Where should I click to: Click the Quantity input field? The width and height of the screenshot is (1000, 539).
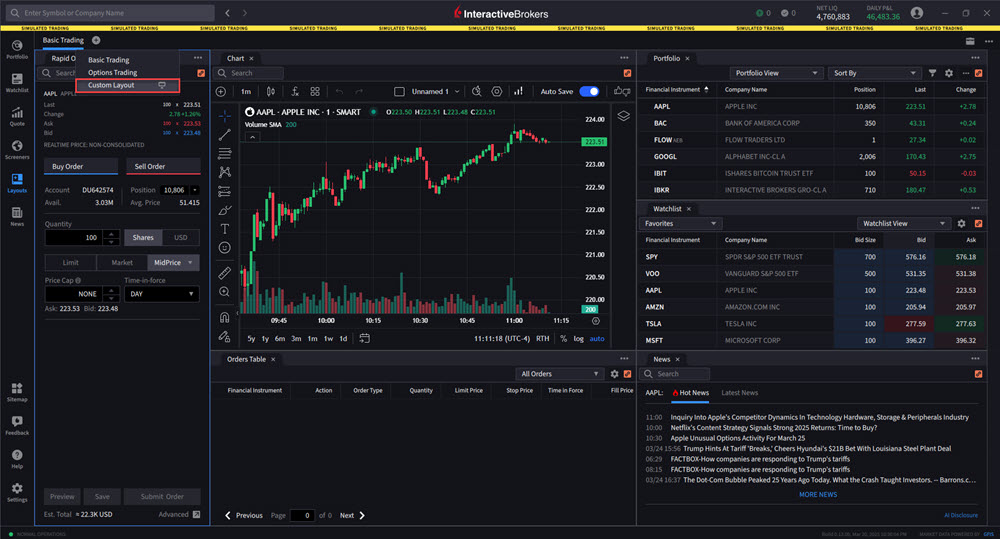pyautogui.click(x=74, y=237)
